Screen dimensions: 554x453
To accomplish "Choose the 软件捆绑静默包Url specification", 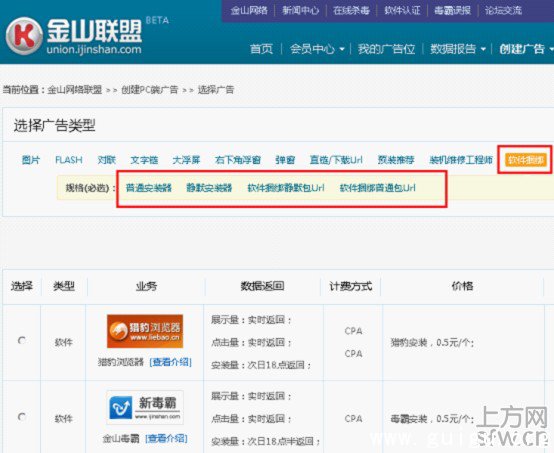I will coord(286,188).
